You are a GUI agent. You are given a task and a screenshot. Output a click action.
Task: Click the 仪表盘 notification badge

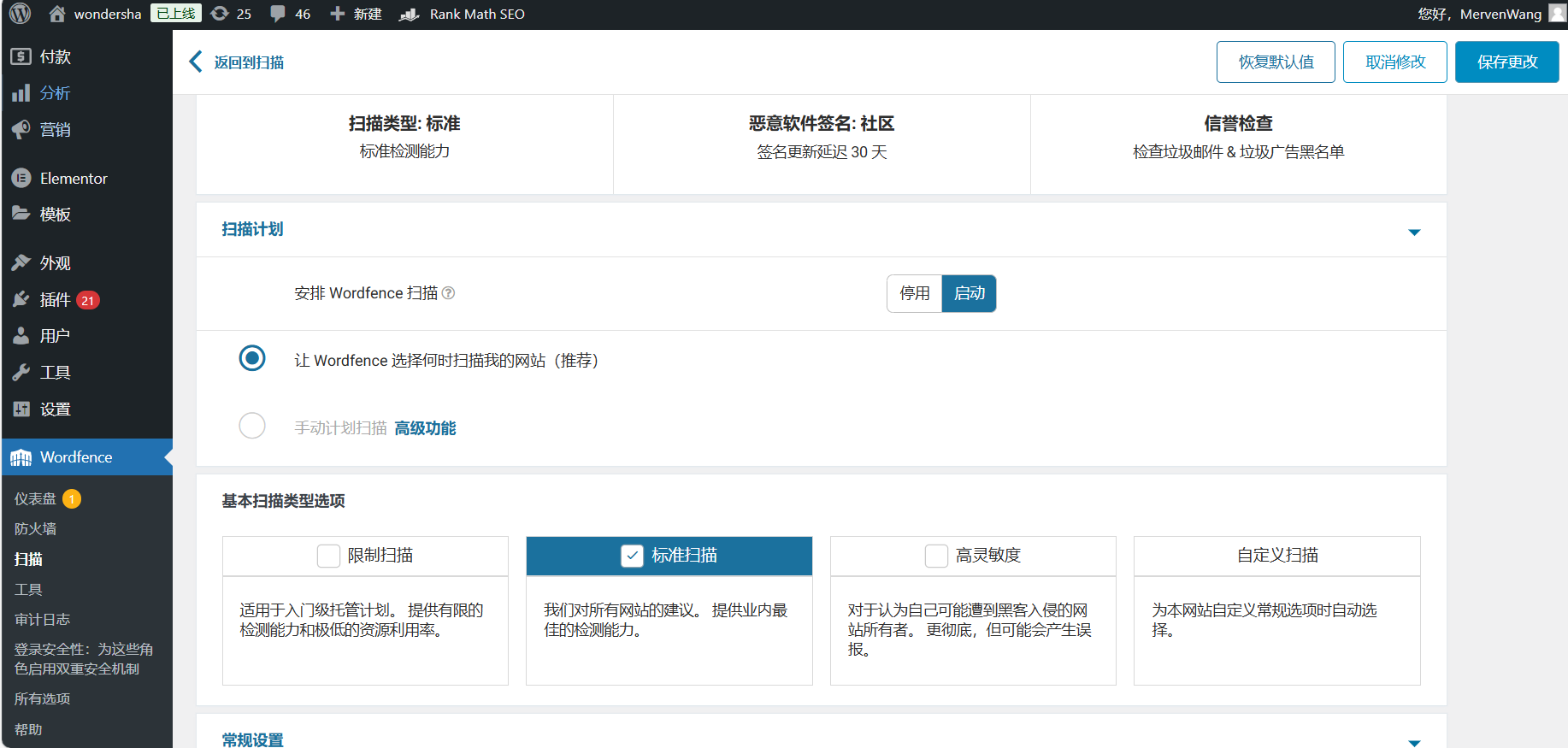coord(72,498)
